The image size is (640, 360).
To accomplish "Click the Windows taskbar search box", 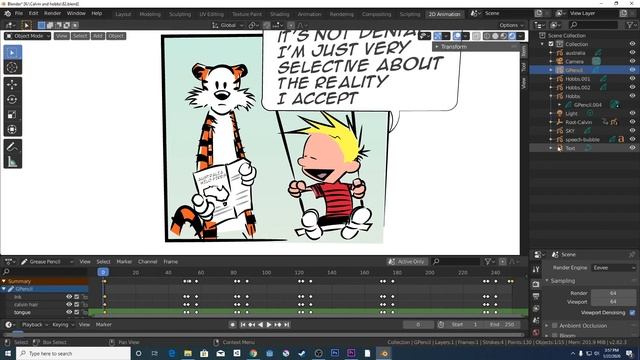I will tap(73, 353).
